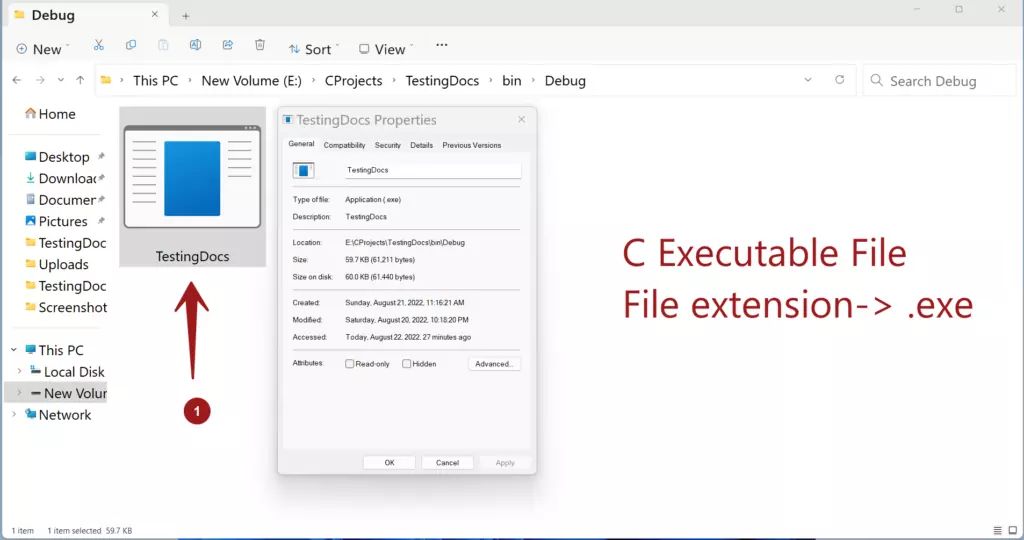Click This PC in breadcrumb
Screen dimensions: 1024x540
(x=155, y=80)
